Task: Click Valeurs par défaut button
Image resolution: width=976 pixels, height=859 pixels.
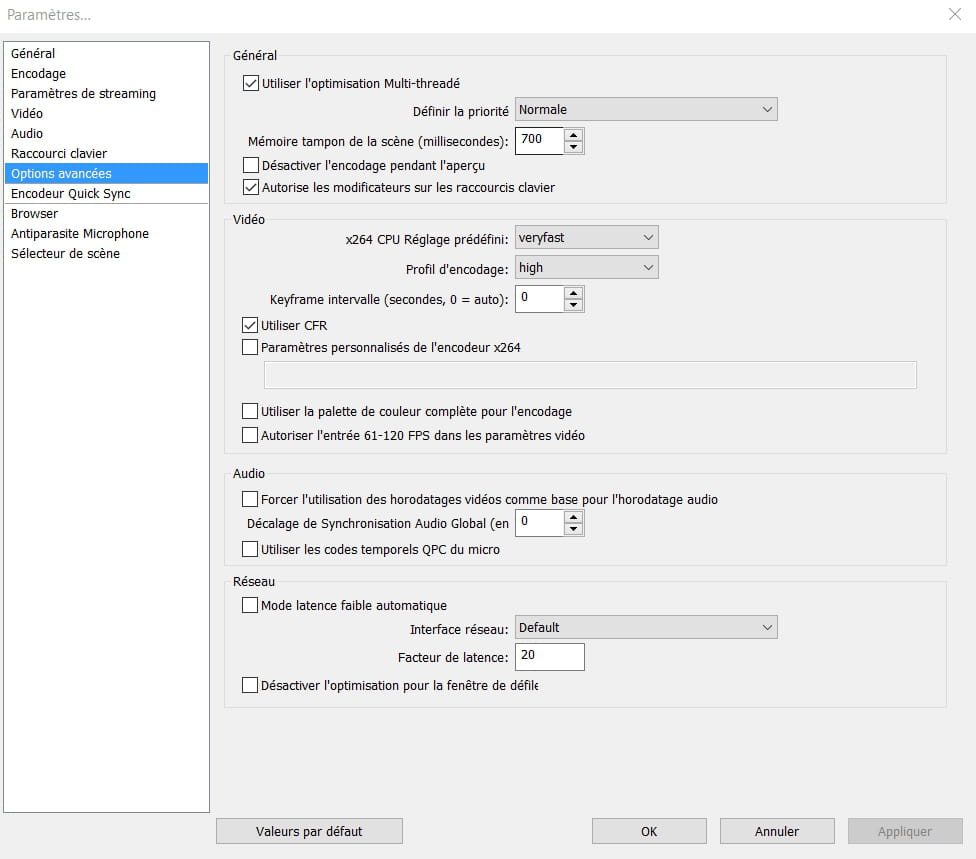Action: (309, 831)
